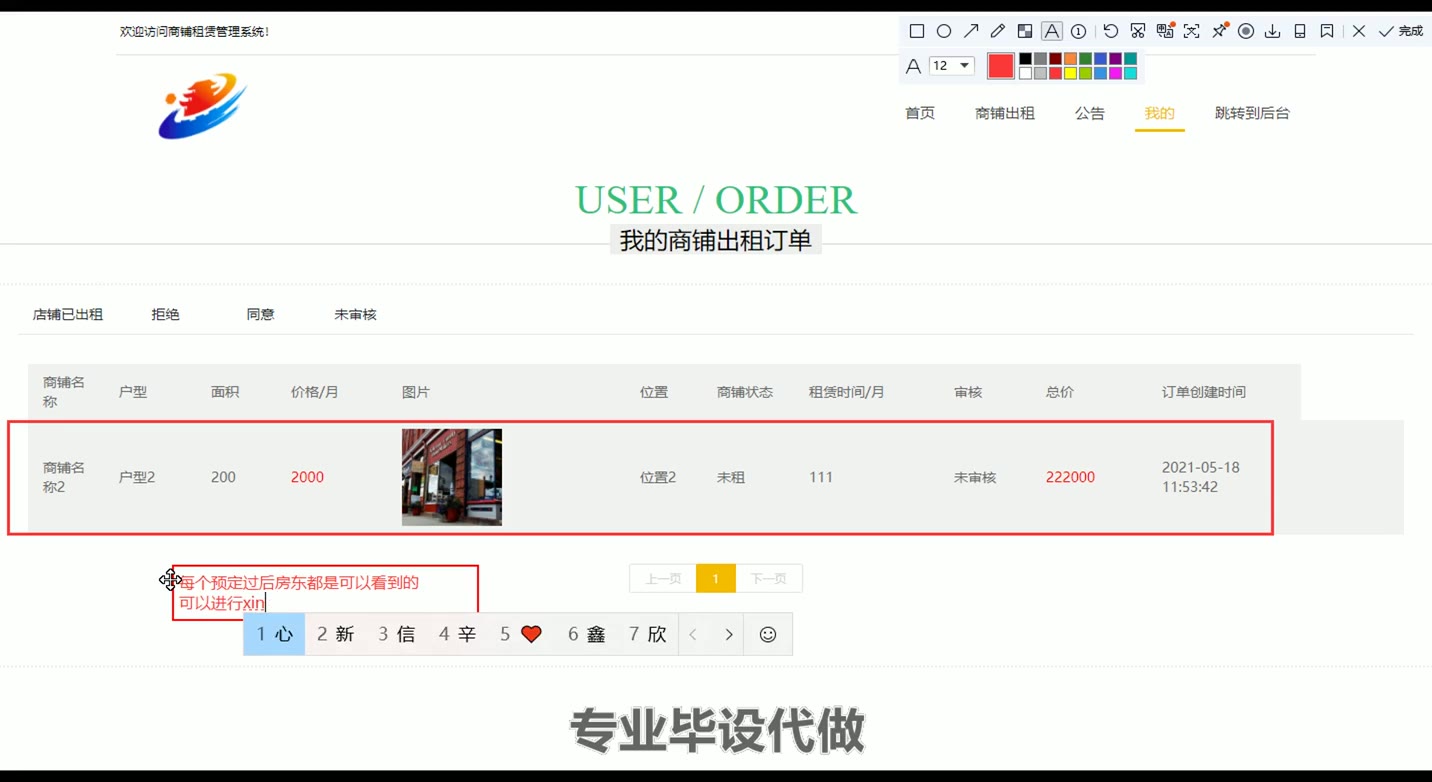Select the mosaic blur tool
The width and height of the screenshot is (1432, 782).
point(1025,31)
